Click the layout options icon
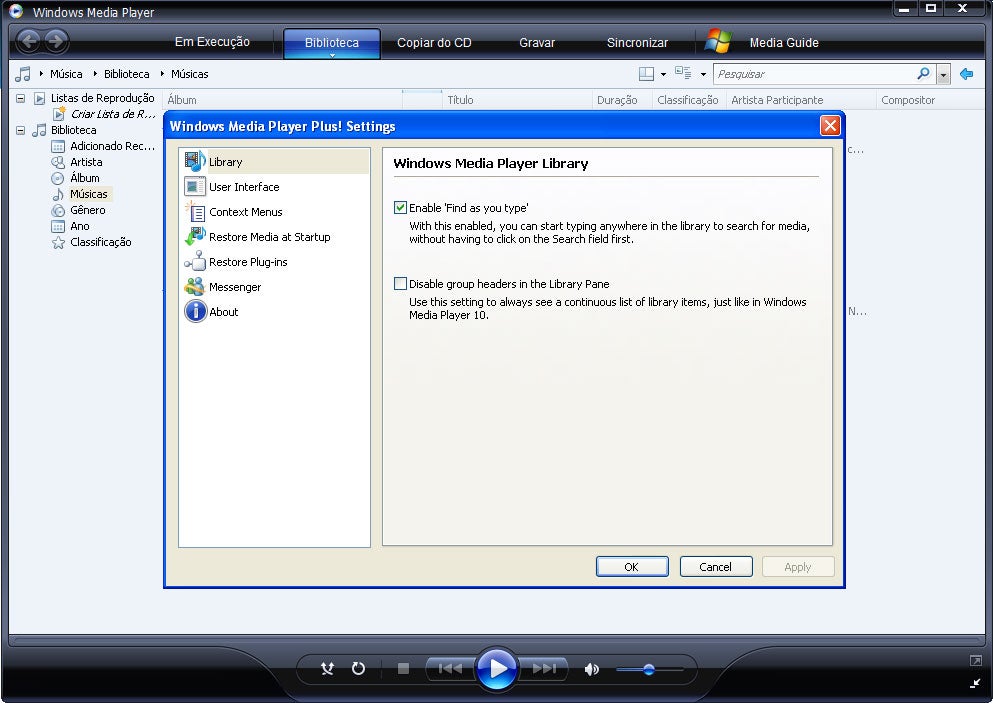This screenshot has height=703, width=993. click(x=646, y=74)
